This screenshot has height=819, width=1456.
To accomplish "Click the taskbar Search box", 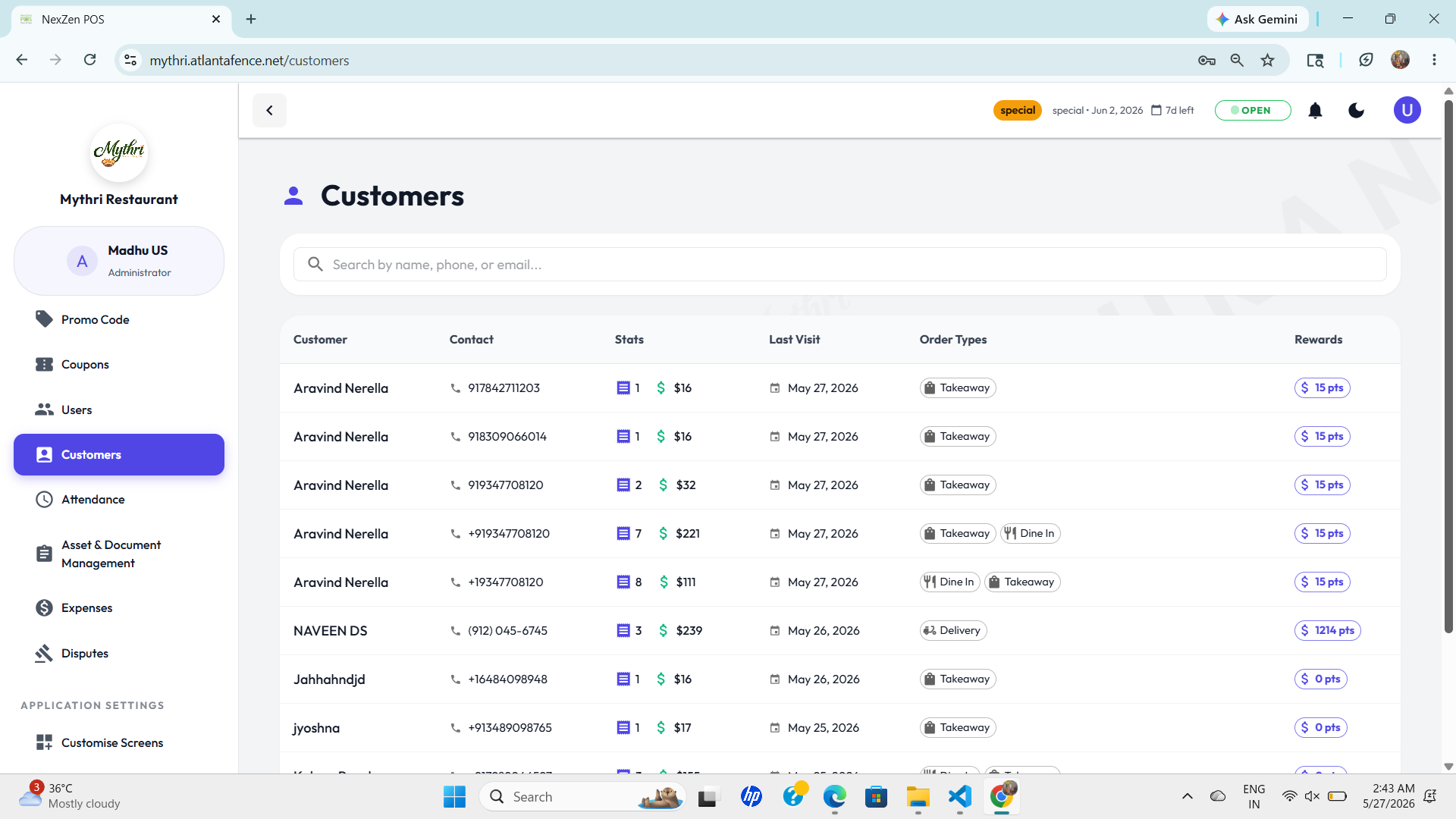I will click(x=582, y=797).
